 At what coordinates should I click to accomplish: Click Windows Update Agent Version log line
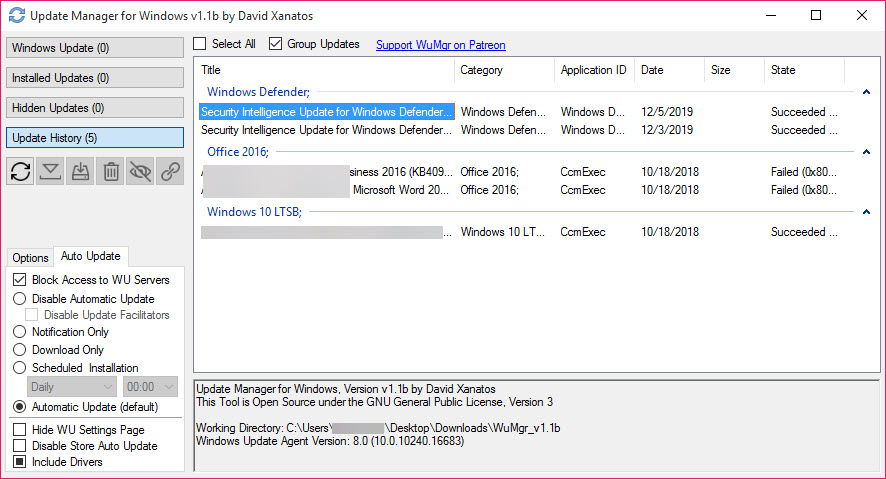(x=330, y=441)
